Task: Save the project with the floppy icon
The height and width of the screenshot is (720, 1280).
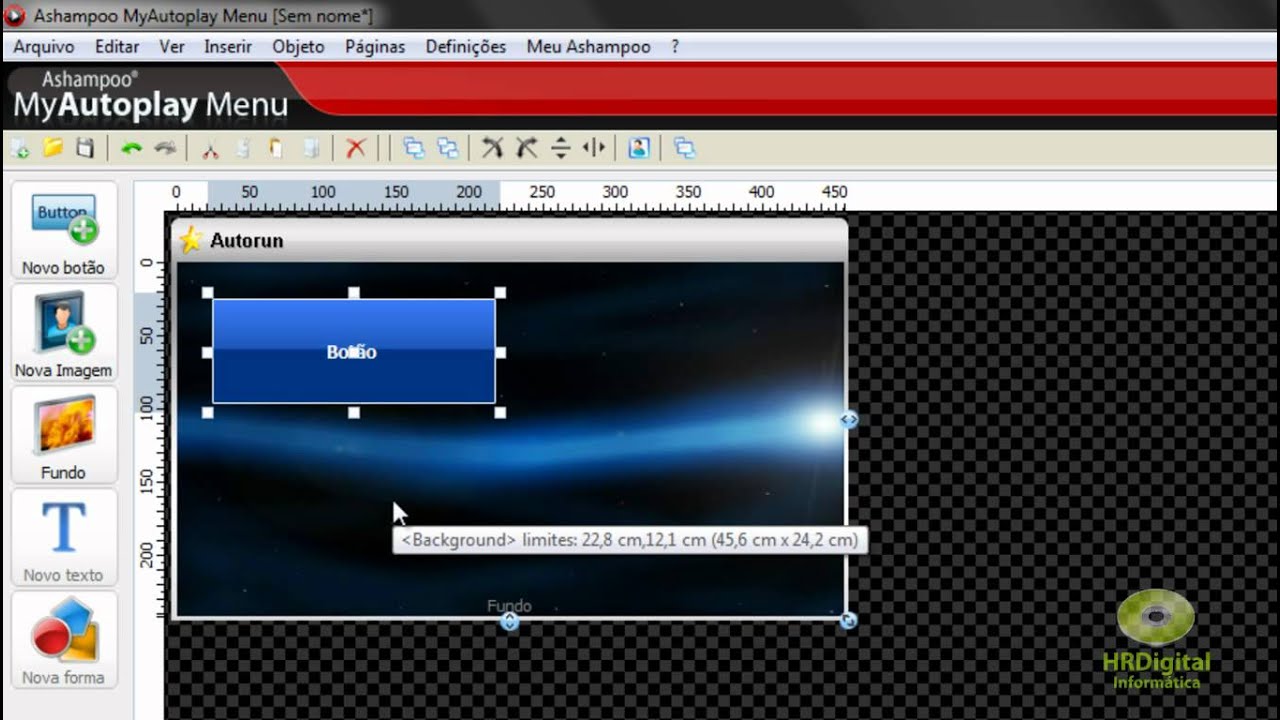Action: (x=85, y=149)
